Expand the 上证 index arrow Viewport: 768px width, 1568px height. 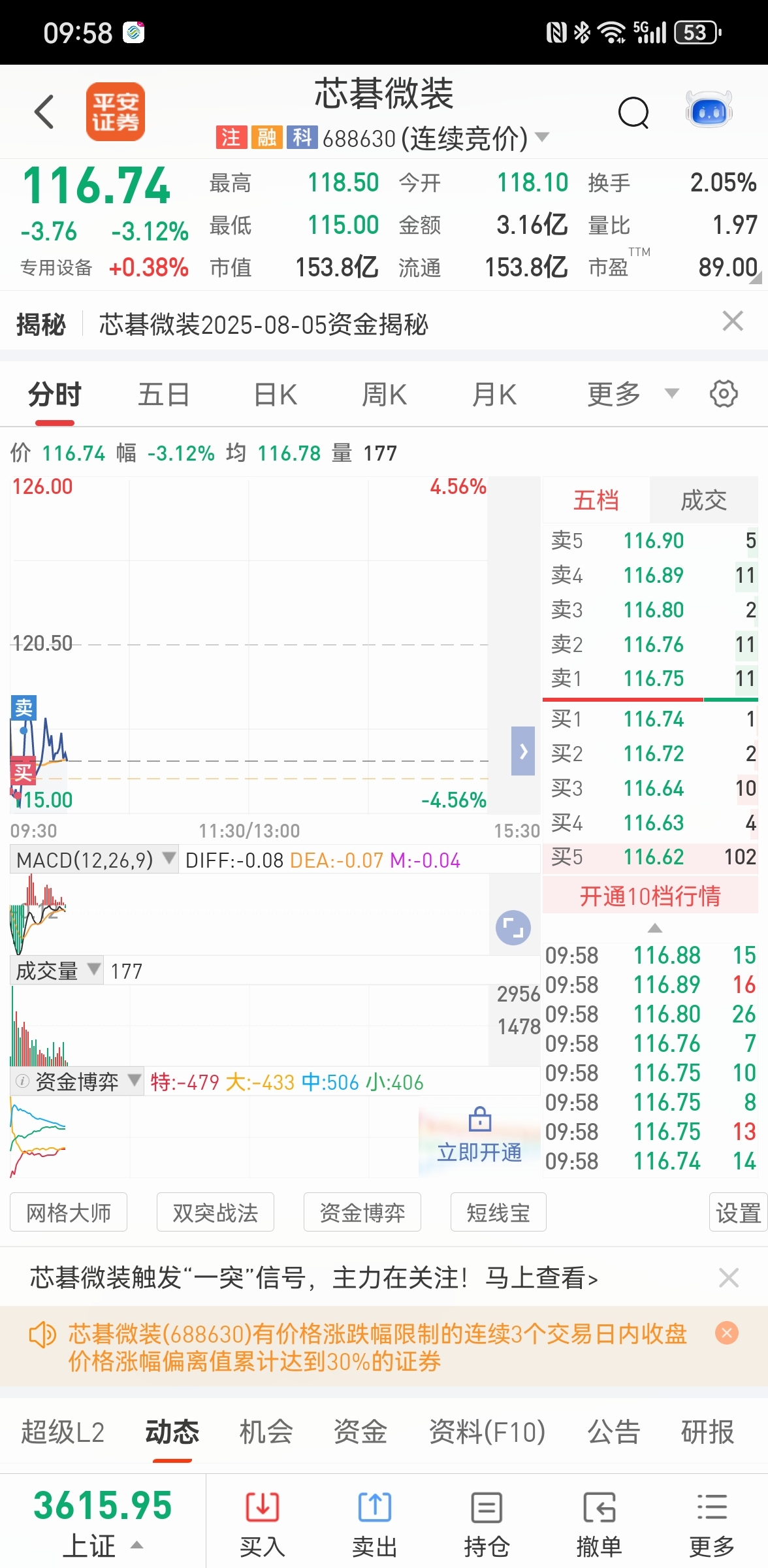pyautogui.click(x=137, y=1545)
